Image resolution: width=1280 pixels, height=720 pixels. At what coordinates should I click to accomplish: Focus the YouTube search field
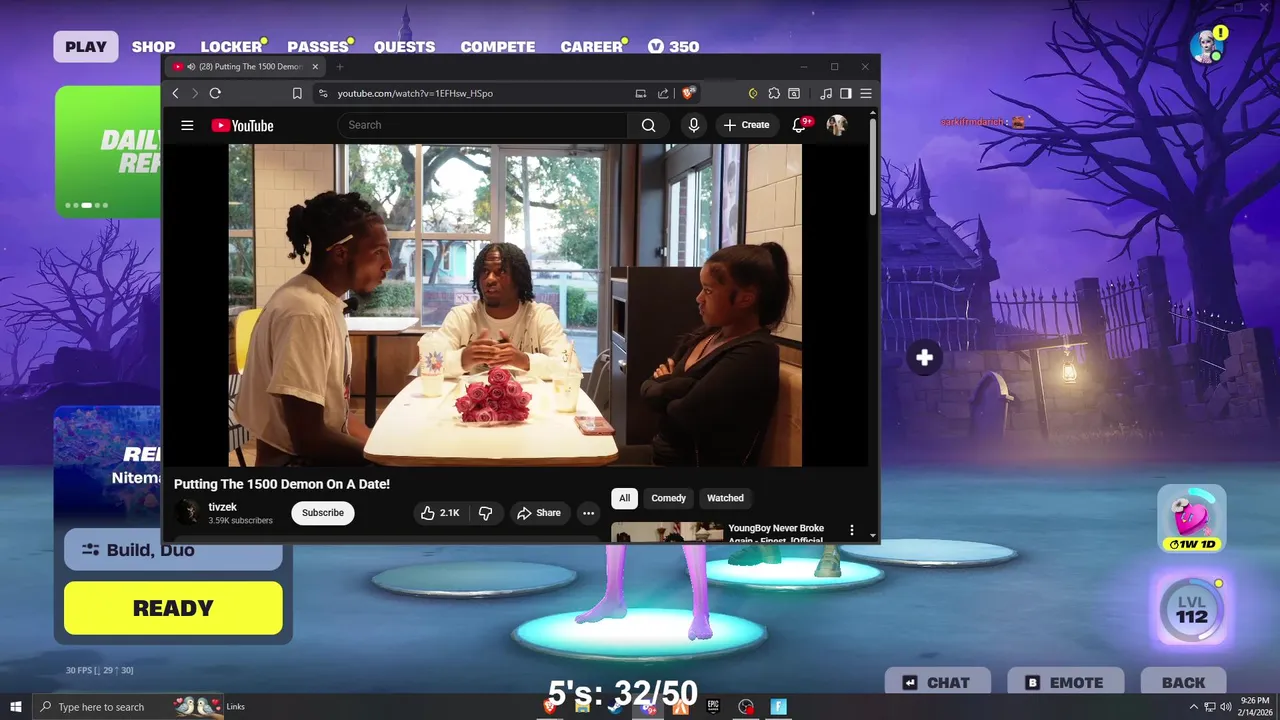click(x=482, y=125)
